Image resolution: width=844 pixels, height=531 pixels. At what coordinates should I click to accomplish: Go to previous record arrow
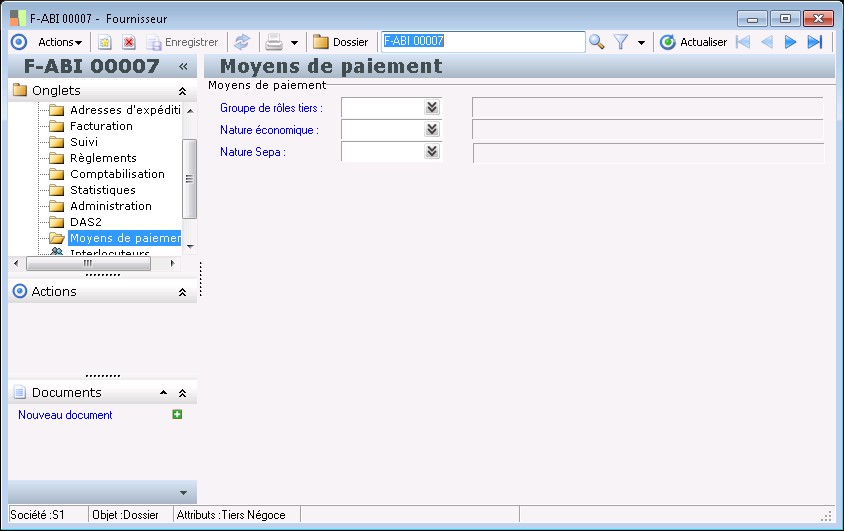coord(767,42)
